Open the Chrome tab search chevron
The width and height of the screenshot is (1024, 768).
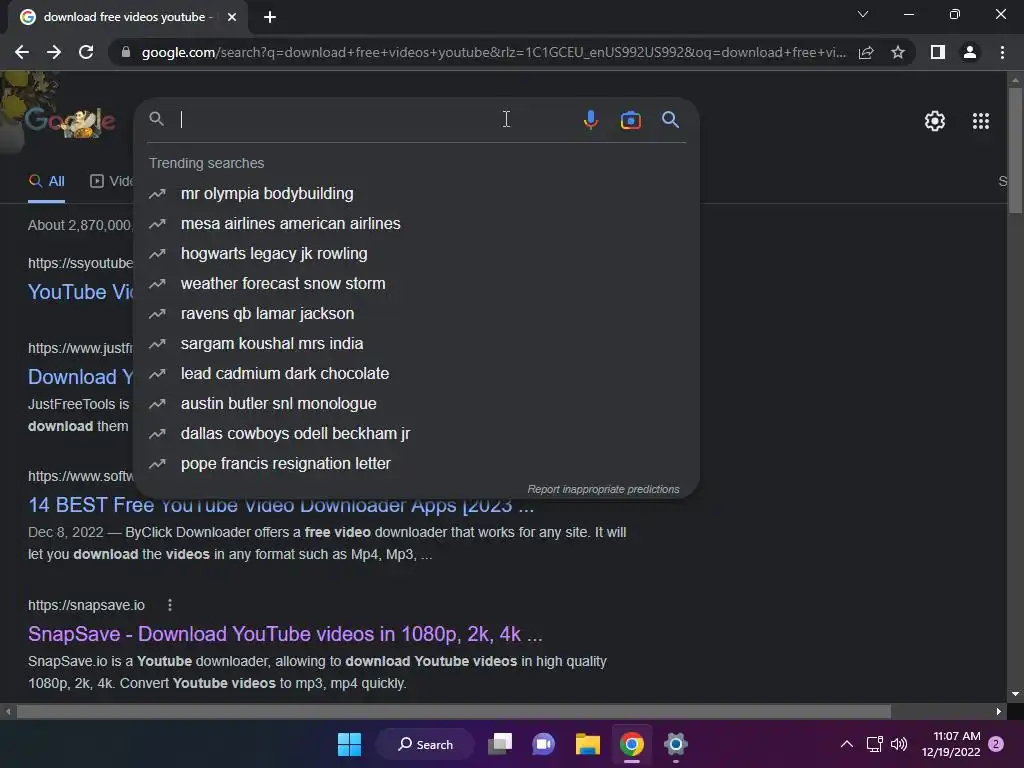tap(863, 14)
